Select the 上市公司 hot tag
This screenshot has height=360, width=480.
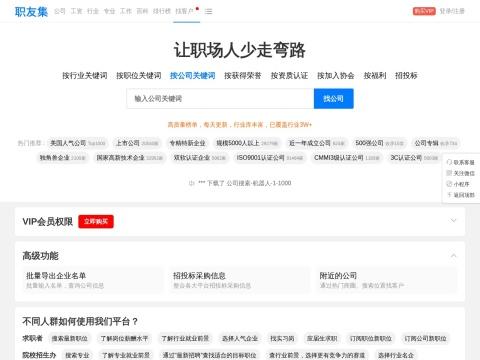[137, 143]
